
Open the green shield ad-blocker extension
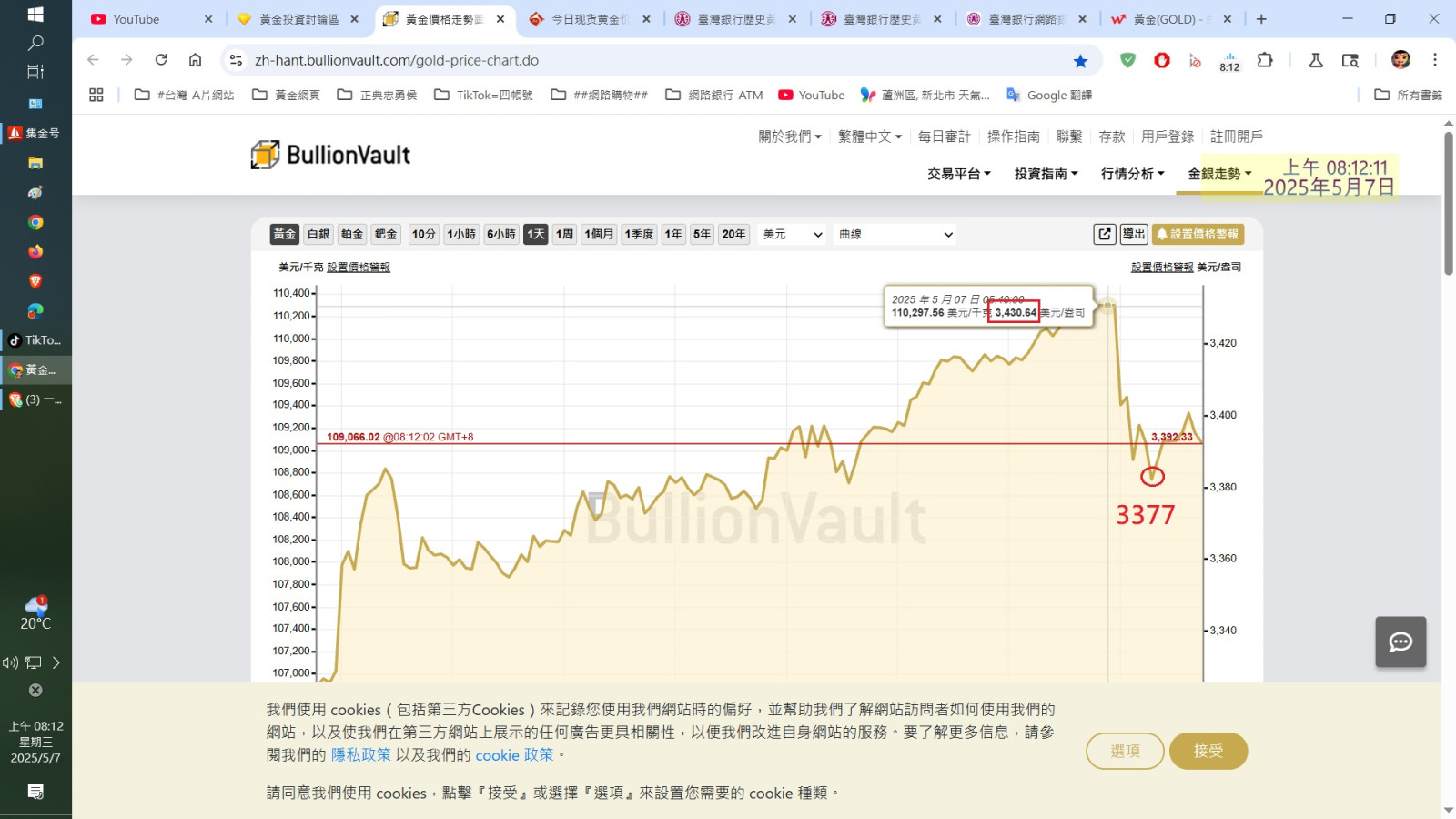pos(1128,60)
